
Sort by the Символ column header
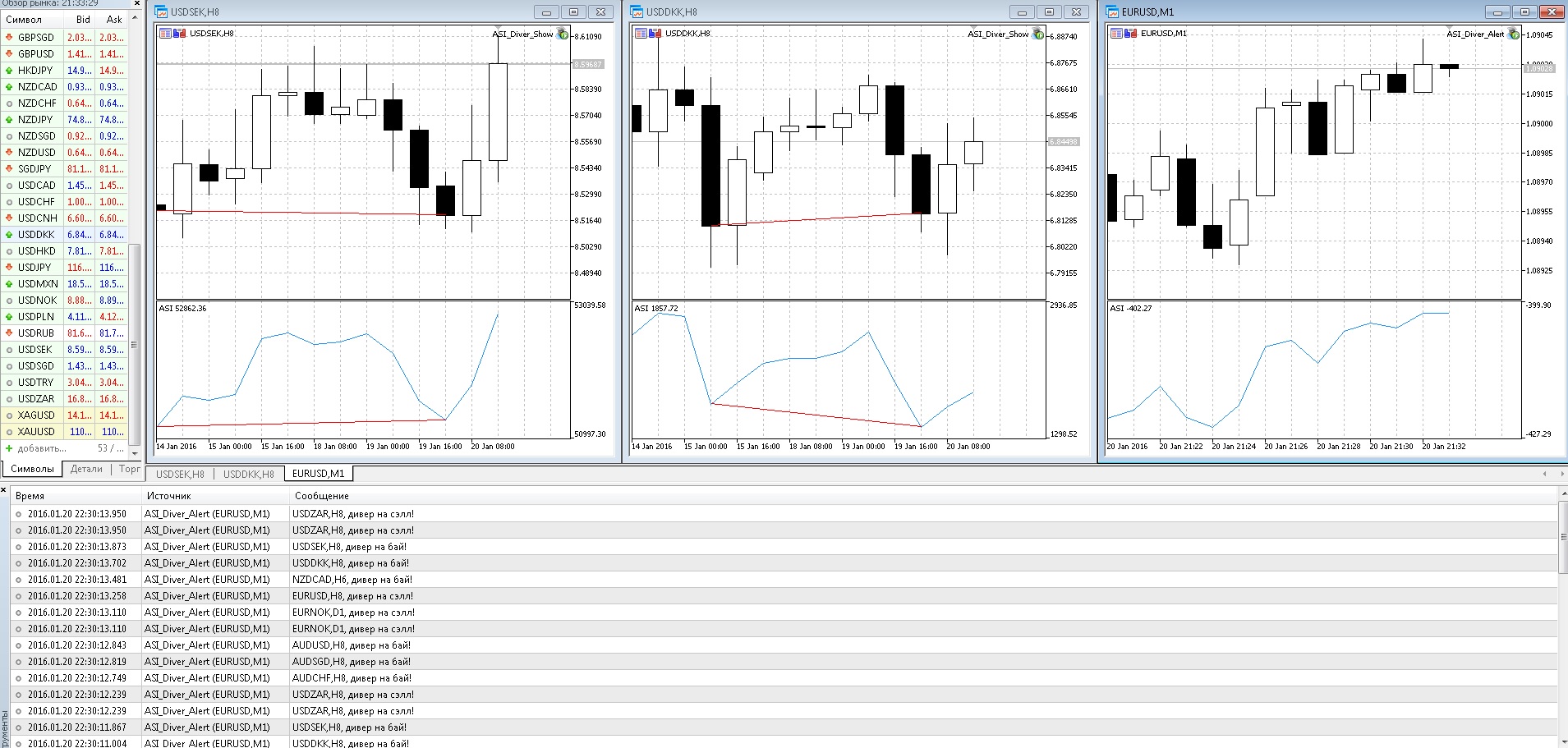click(31, 20)
